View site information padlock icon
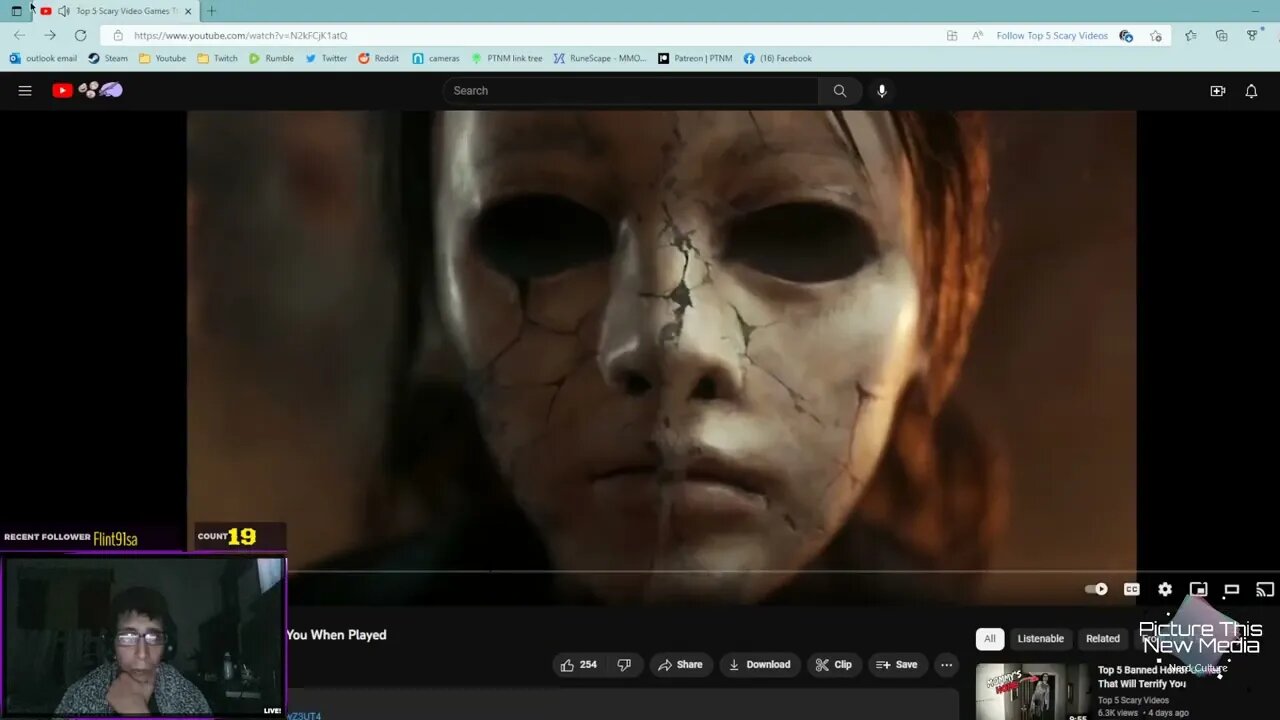1280x720 pixels. point(118,35)
